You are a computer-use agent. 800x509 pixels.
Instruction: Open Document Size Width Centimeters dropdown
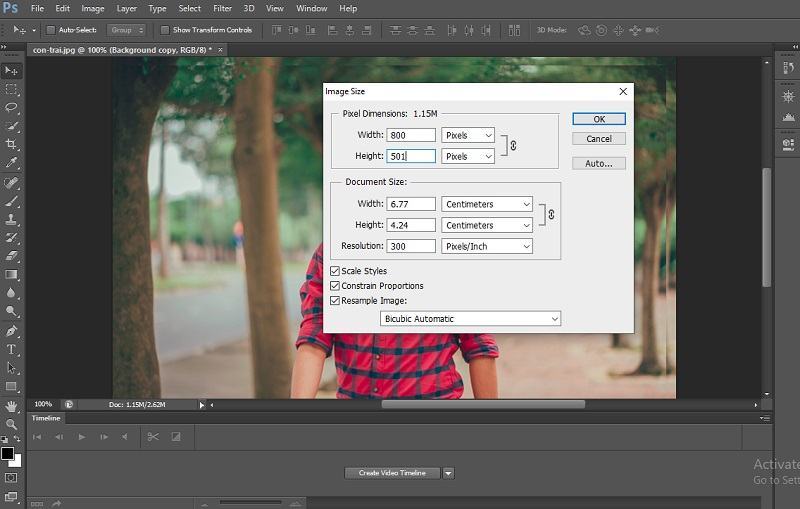[487, 204]
